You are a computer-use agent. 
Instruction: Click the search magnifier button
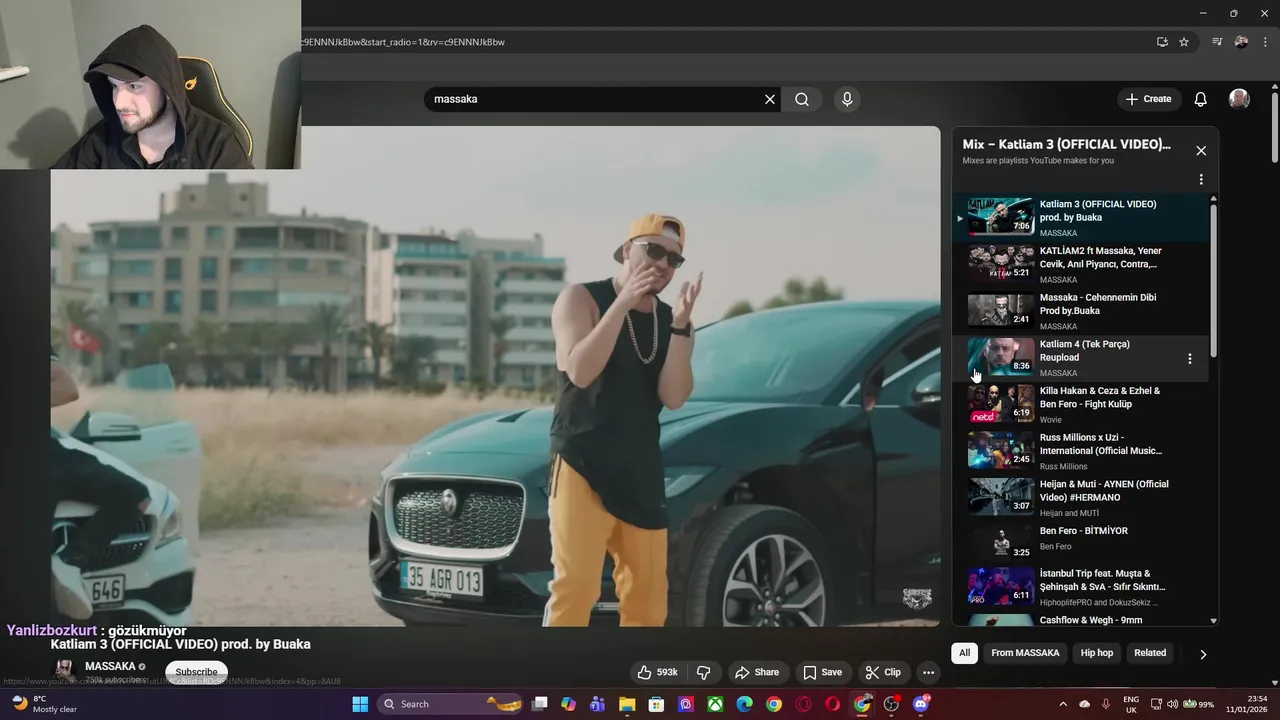[802, 99]
